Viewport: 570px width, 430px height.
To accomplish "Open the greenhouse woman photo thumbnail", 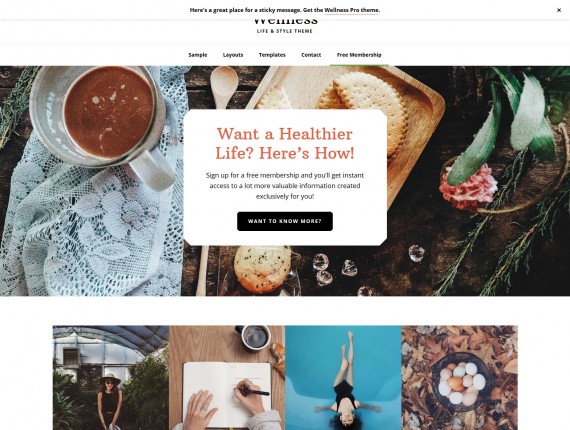I will click(x=111, y=378).
